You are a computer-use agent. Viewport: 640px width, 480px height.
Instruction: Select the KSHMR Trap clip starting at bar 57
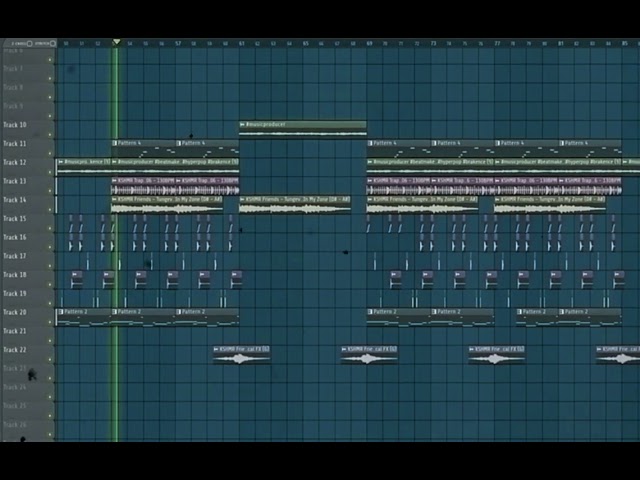point(207,186)
